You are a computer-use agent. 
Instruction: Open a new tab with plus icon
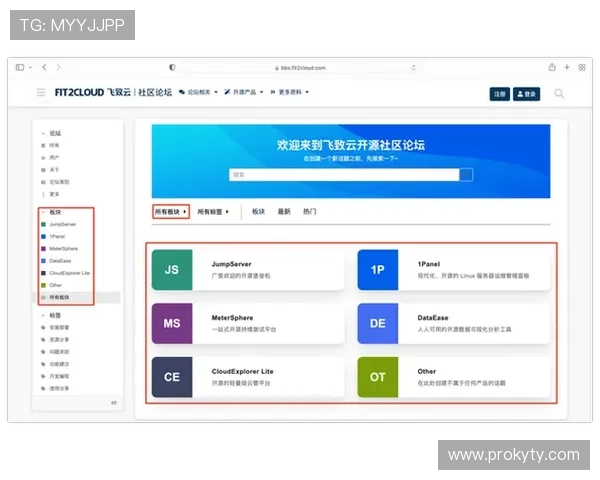pos(567,67)
